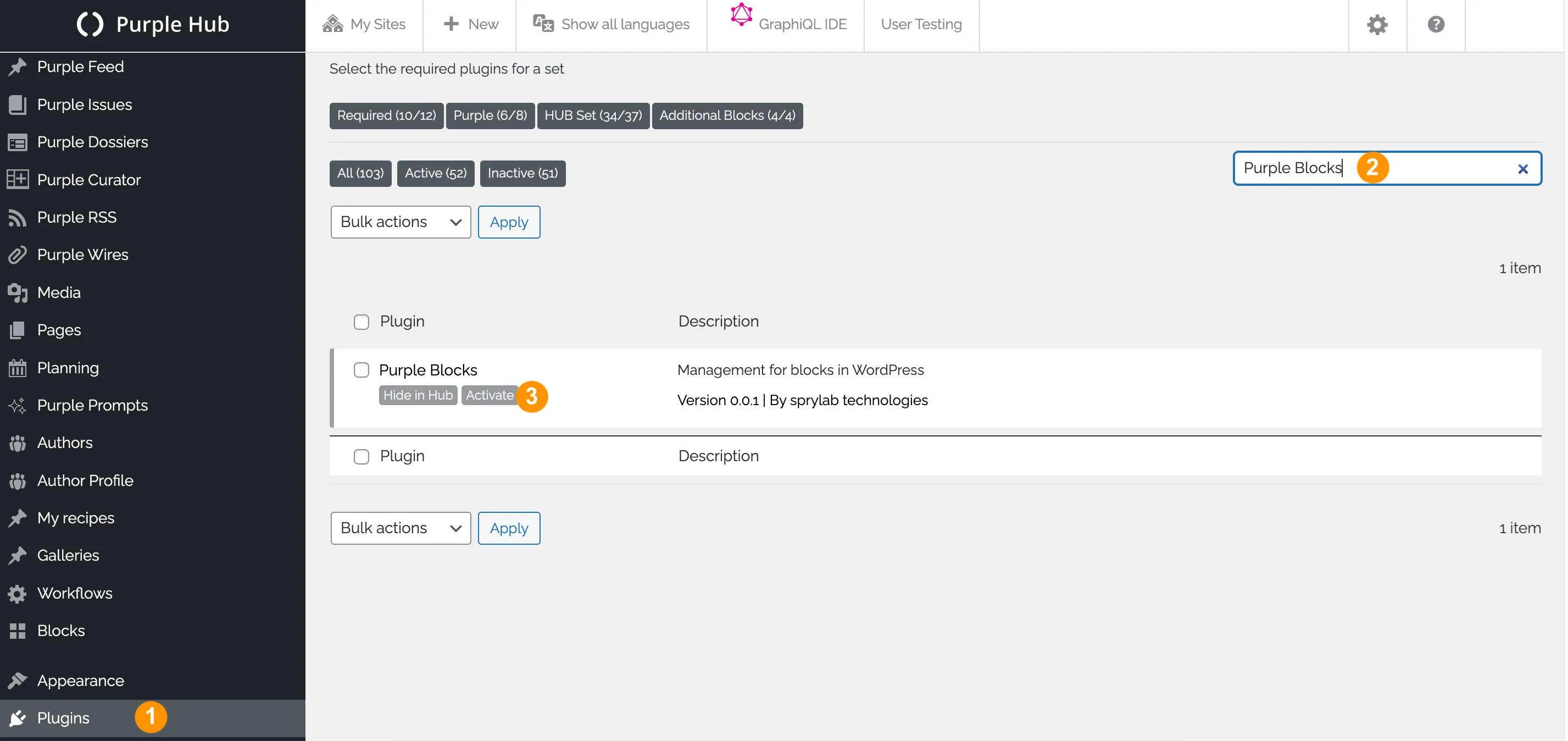Open the top Bulk actions dropdown

(401, 222)
